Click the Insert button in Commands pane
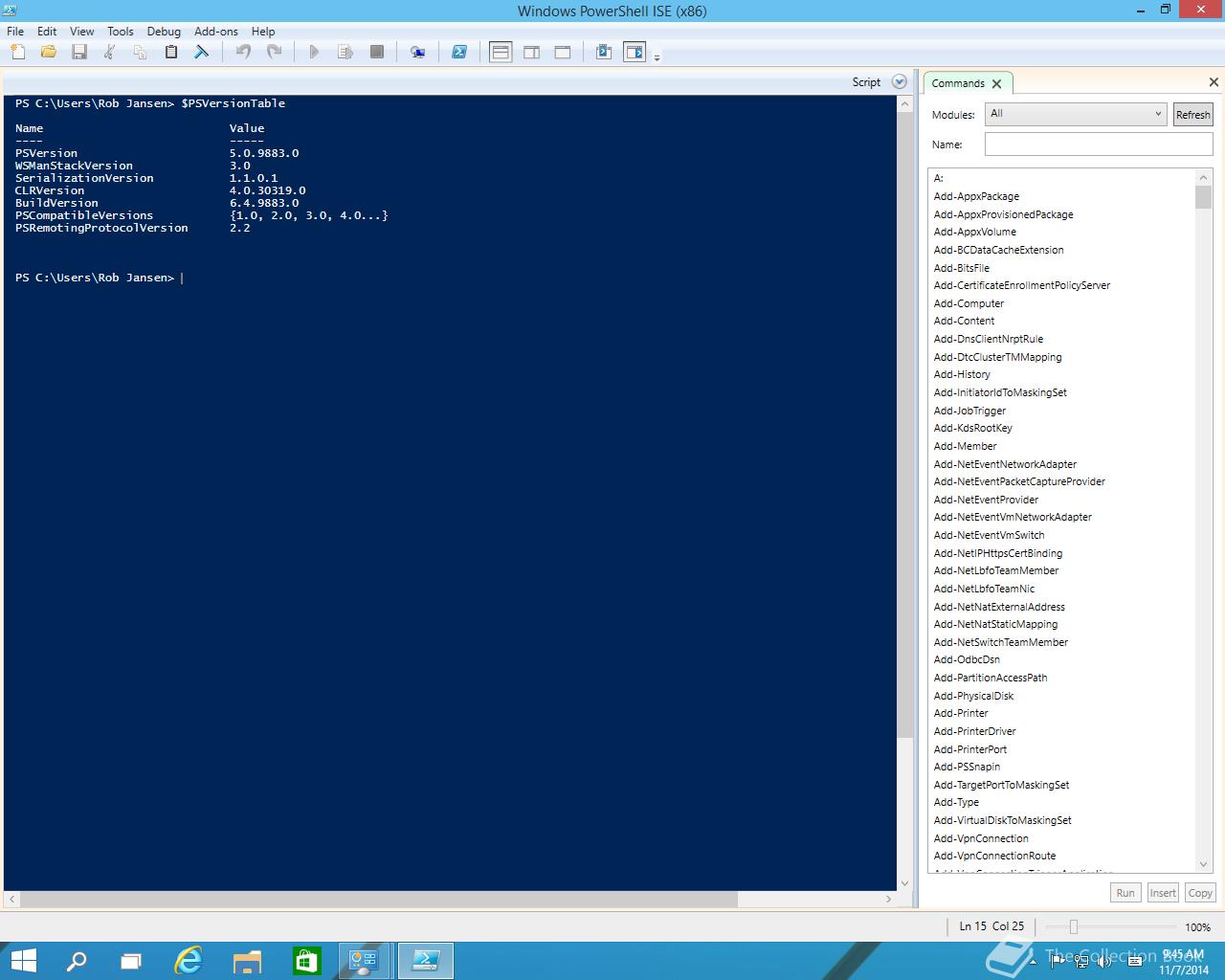1225x980 pixels. 1163,893
